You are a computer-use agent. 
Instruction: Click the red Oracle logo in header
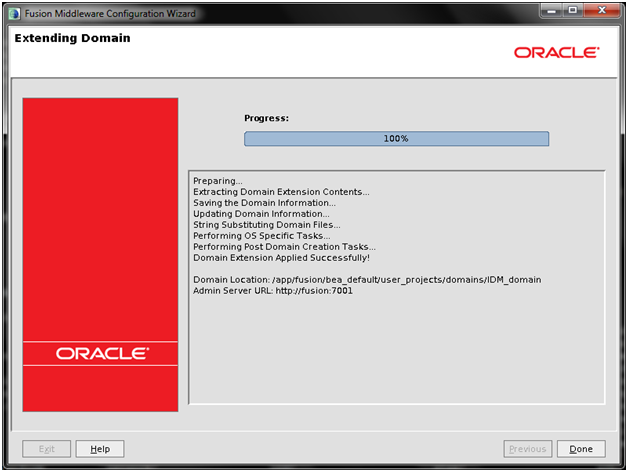(556, 52)
